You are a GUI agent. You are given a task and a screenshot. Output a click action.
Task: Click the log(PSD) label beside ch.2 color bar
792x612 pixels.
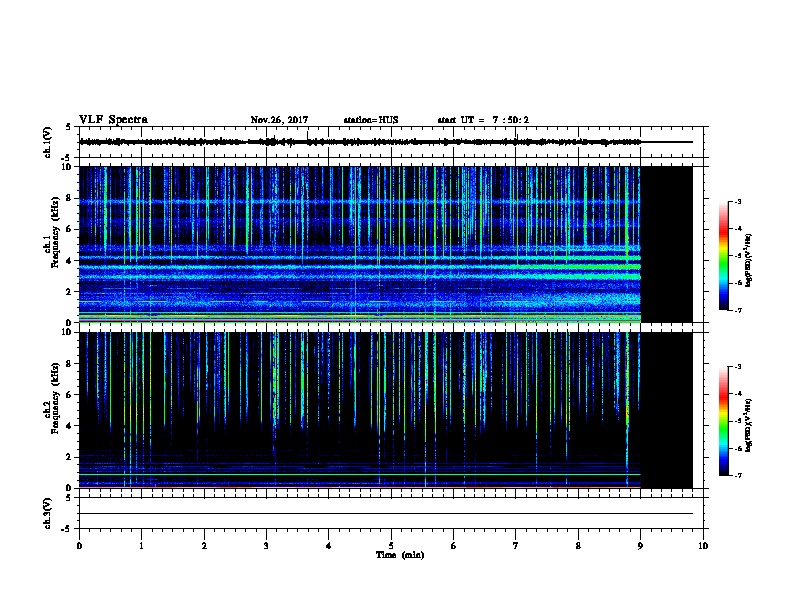(x=749, y=425)
